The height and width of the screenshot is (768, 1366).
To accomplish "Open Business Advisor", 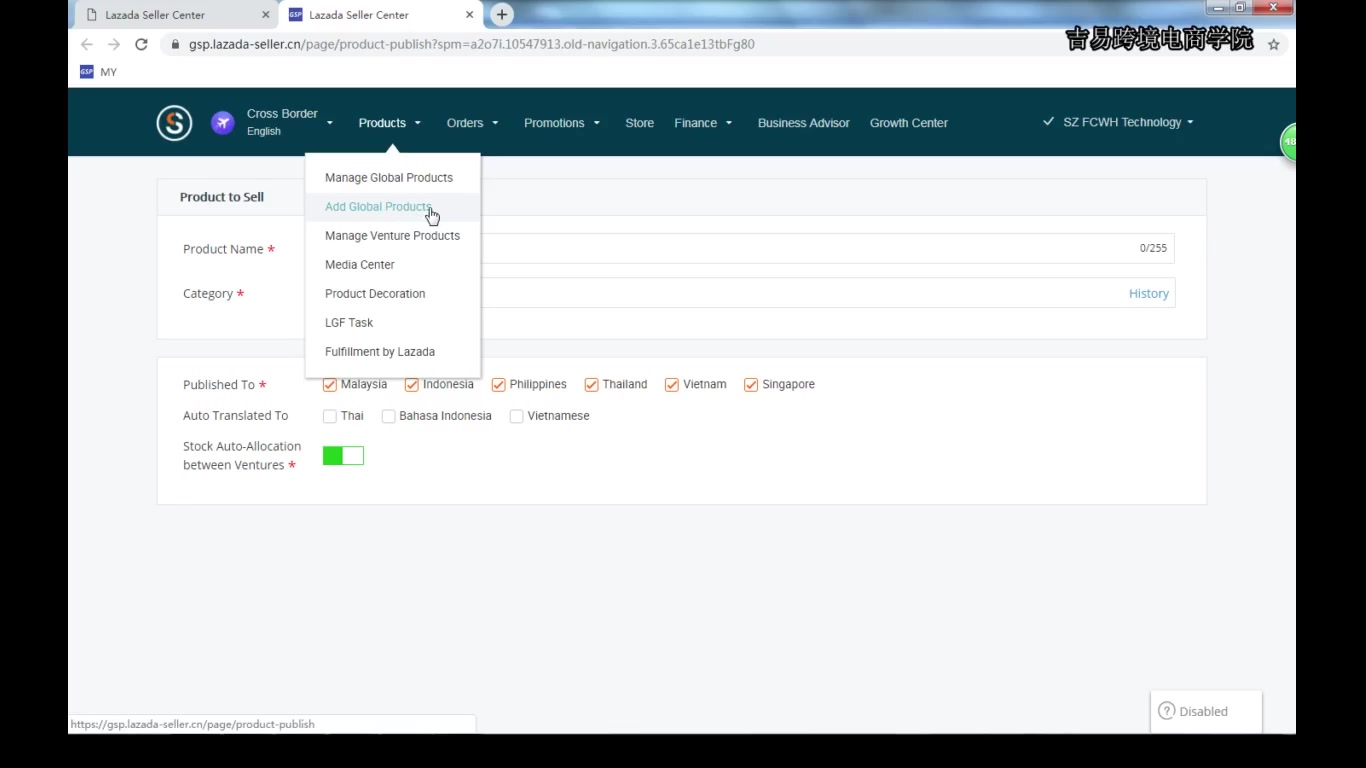I will coord(803,123).
